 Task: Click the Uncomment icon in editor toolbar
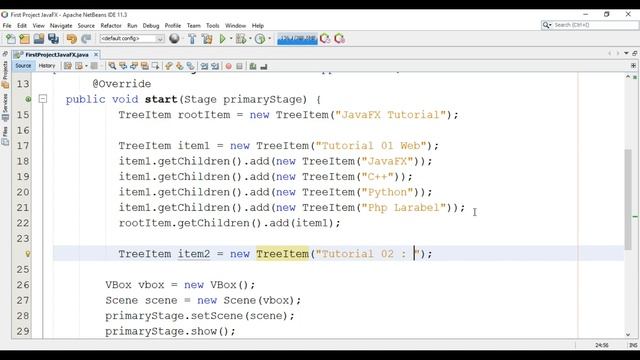pos(264,66)
